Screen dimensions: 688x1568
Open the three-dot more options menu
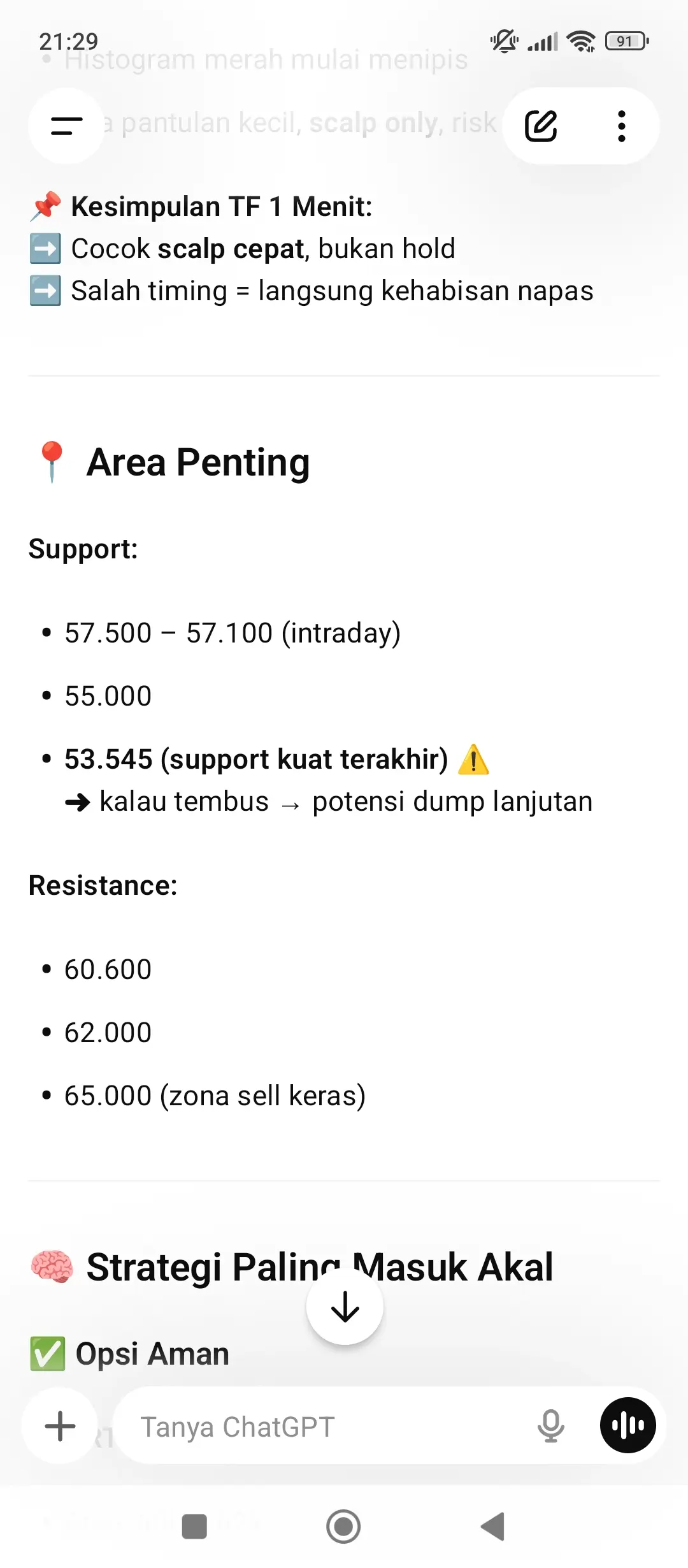coord(621,126)
